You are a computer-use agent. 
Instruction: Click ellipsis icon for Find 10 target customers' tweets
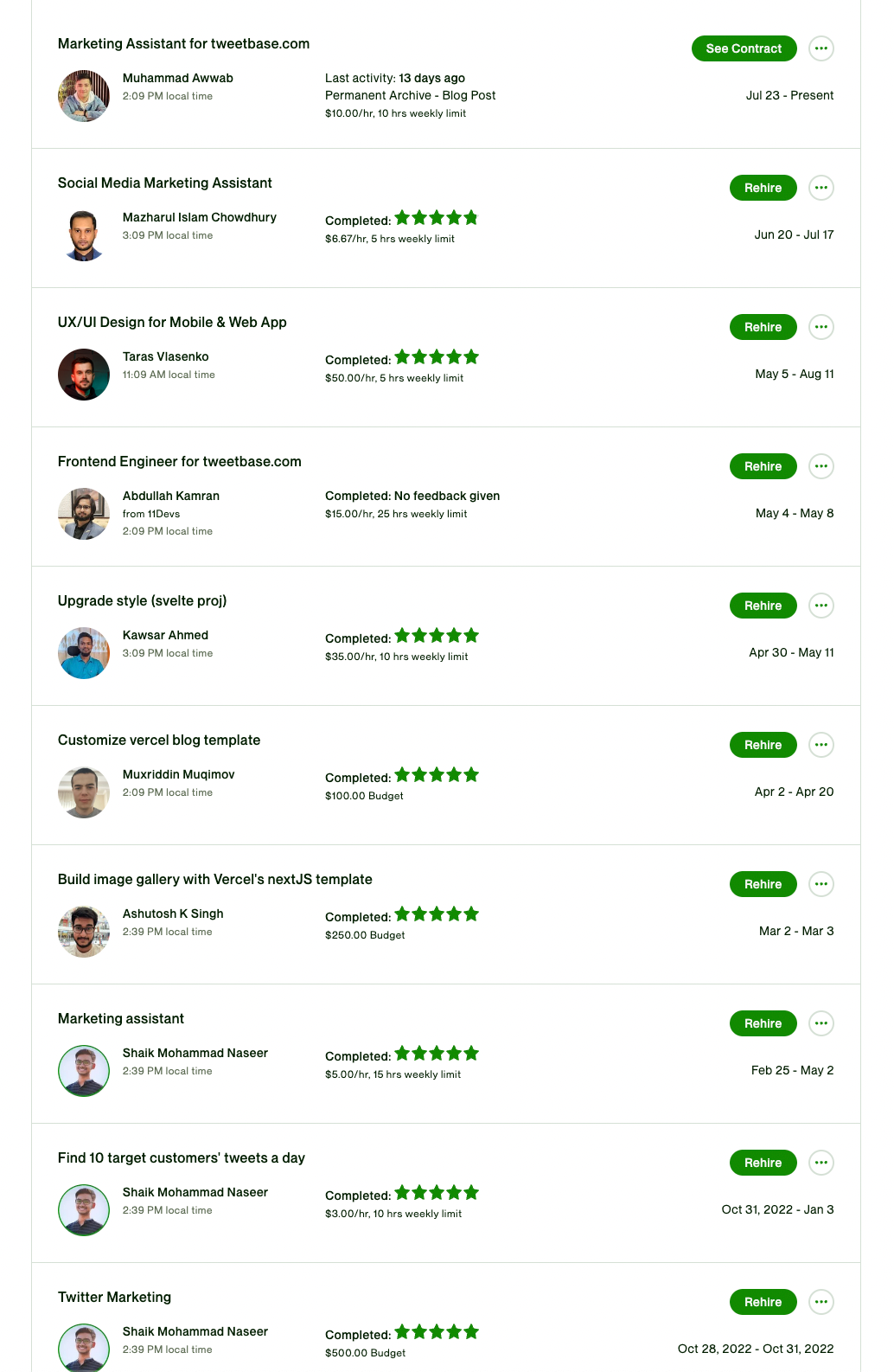pyautogui.click(x=821, y=1163)
